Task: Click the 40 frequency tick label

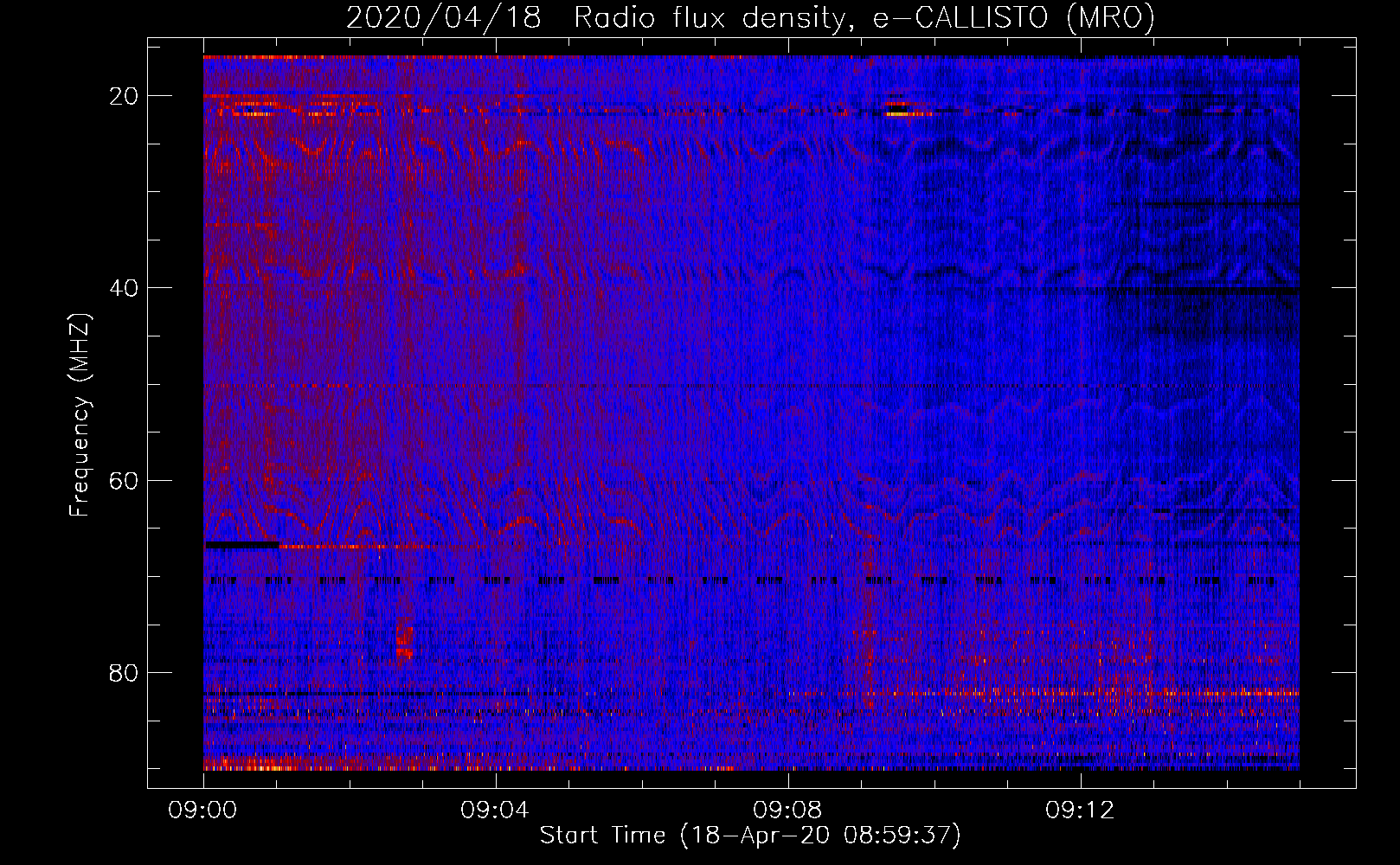Action: pyautogui.click(x=125, y=288)
